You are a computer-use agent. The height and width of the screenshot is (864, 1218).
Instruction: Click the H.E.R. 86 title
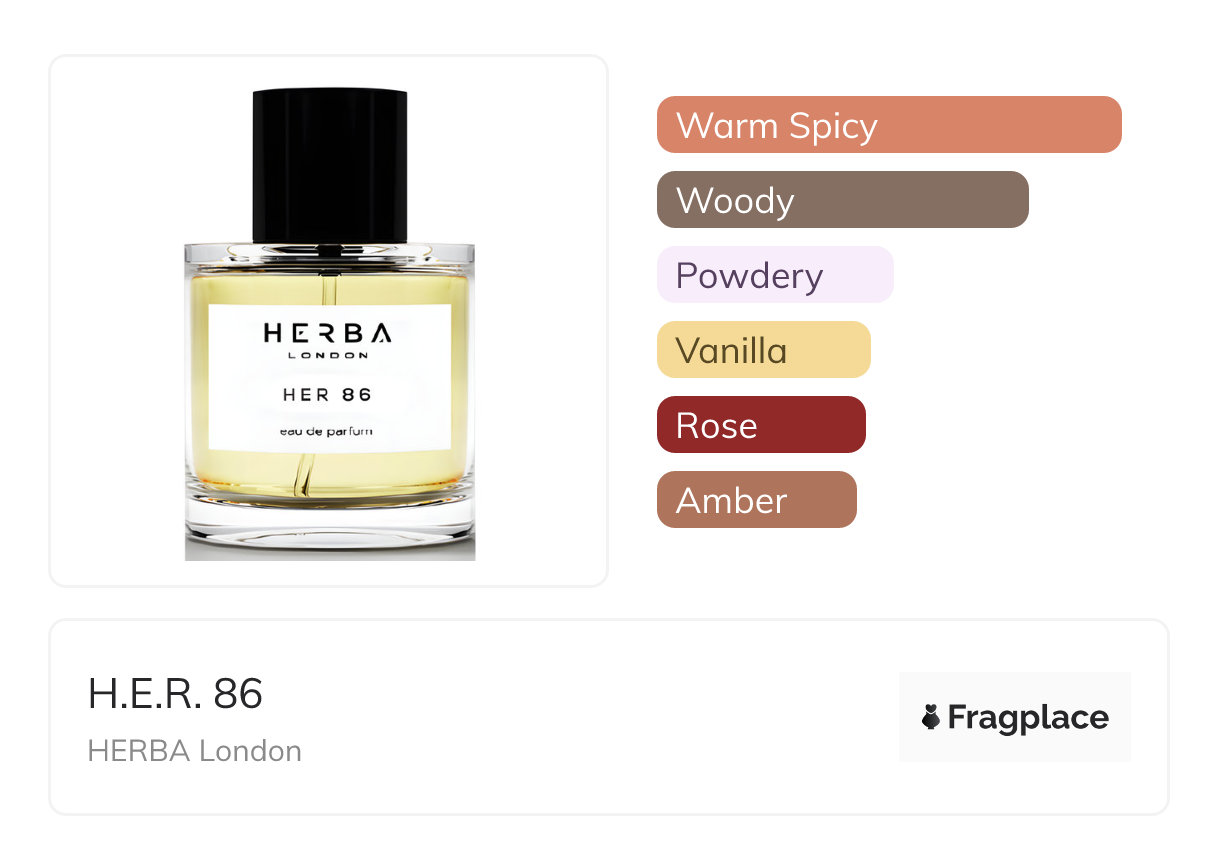(175, 694)
